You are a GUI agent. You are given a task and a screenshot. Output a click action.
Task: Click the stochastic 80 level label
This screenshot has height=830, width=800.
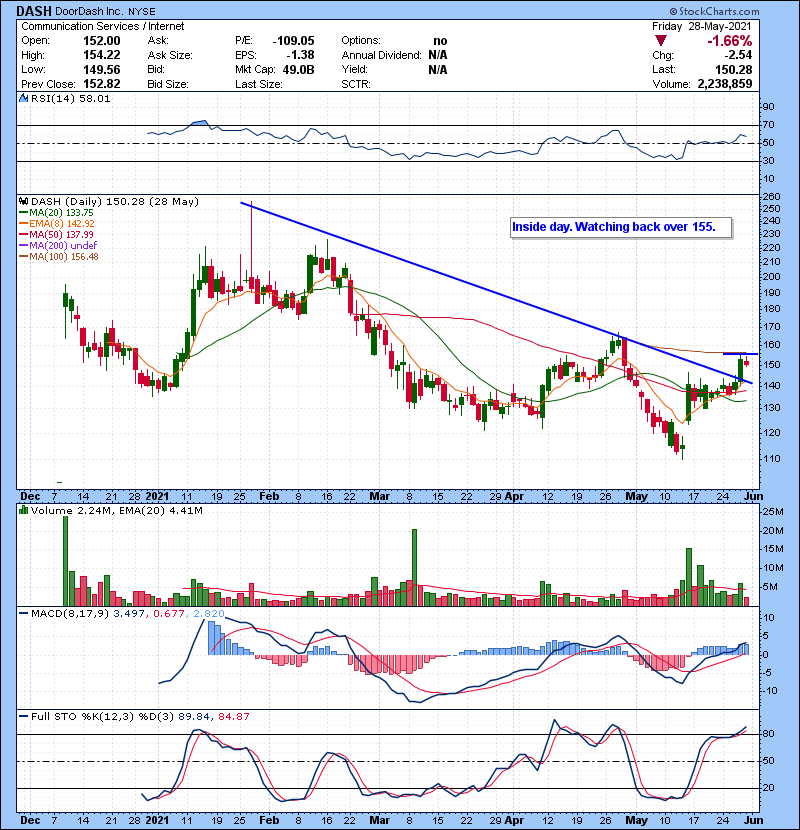click(x=768, y=734)
